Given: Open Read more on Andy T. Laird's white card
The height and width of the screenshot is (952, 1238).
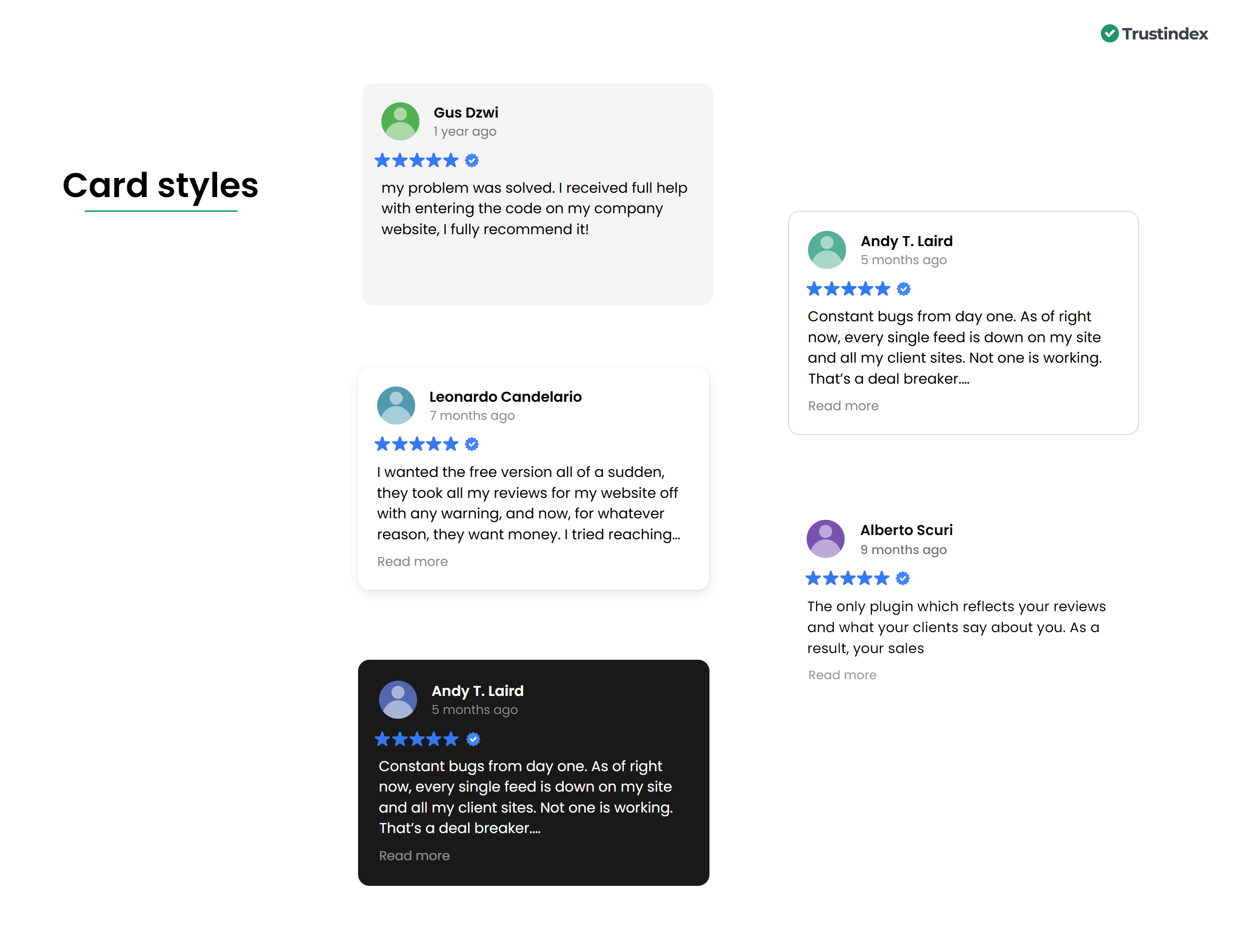Looking at the screenshot, I should coord(843,405).
